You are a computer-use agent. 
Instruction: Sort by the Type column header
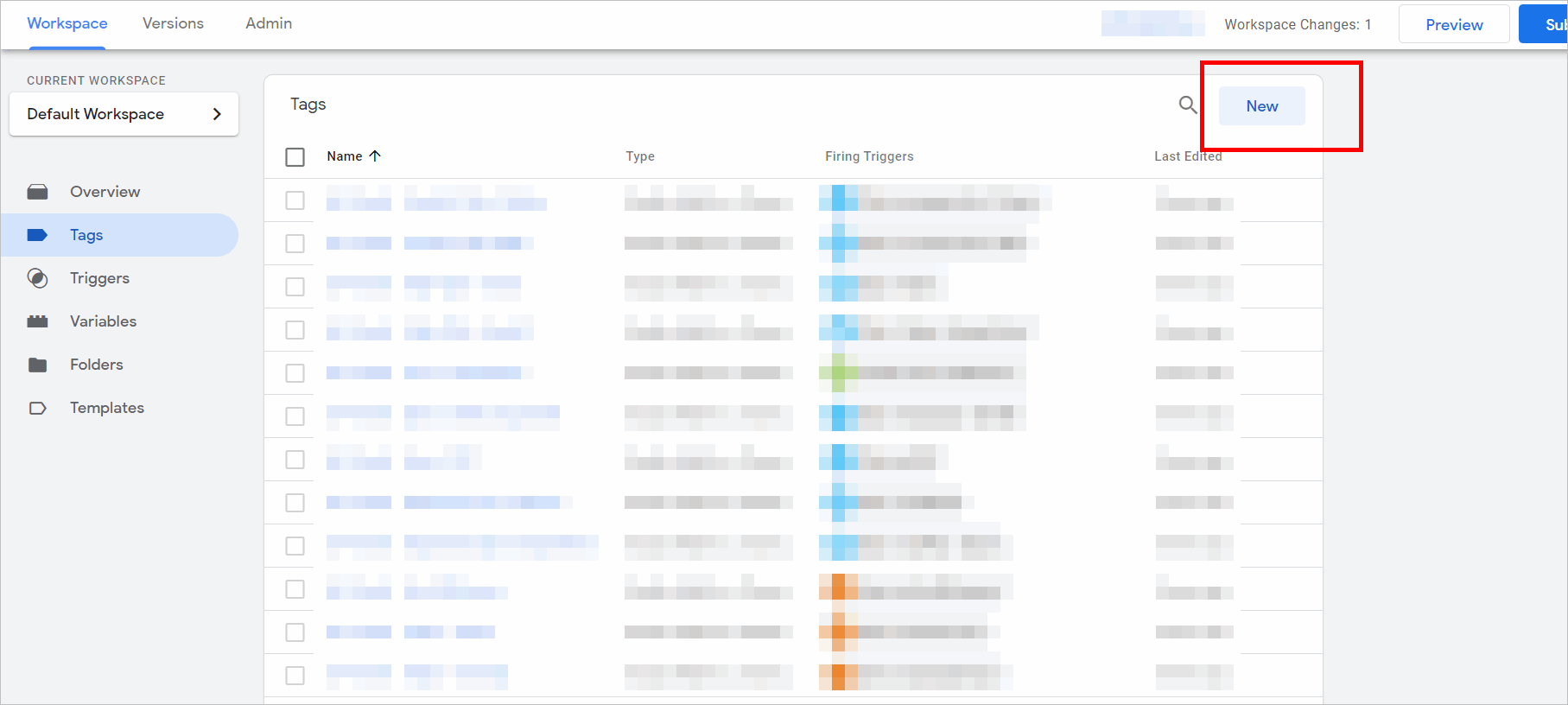coord(640,156)
